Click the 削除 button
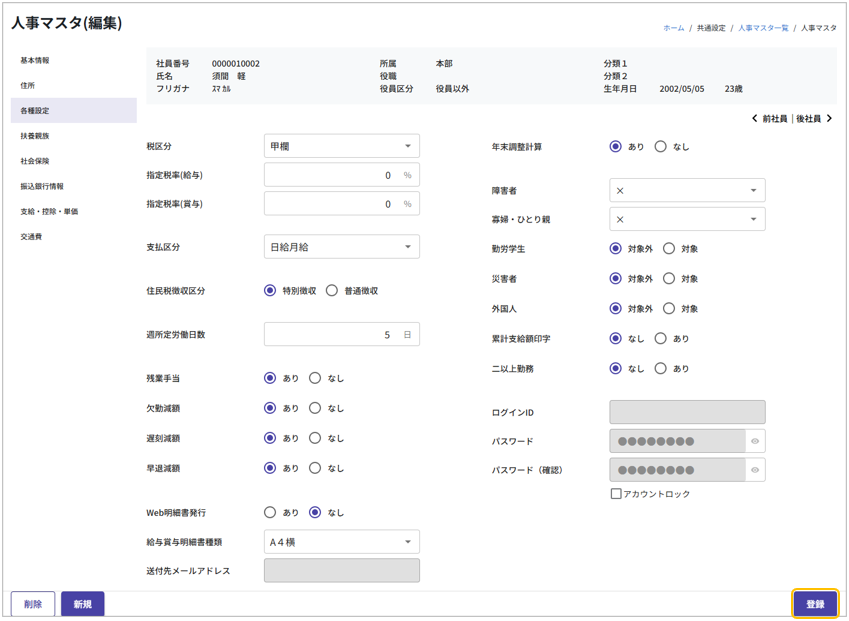Screen dimensions: 849x621 point(33,604)
